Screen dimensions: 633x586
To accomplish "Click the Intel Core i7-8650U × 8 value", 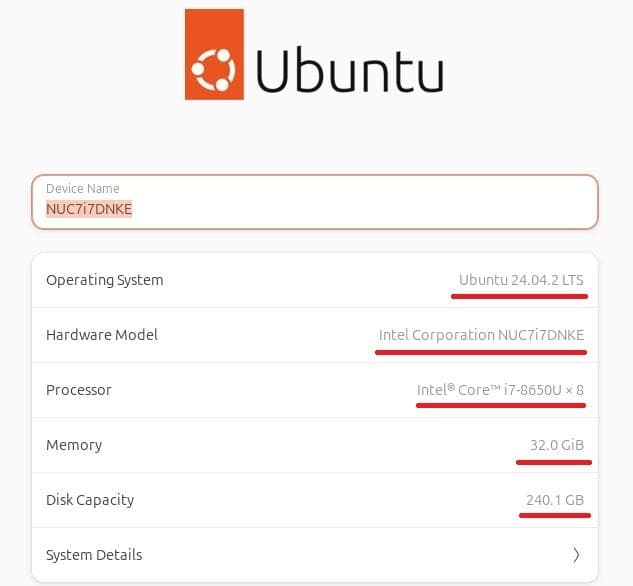I will (500, 390).
